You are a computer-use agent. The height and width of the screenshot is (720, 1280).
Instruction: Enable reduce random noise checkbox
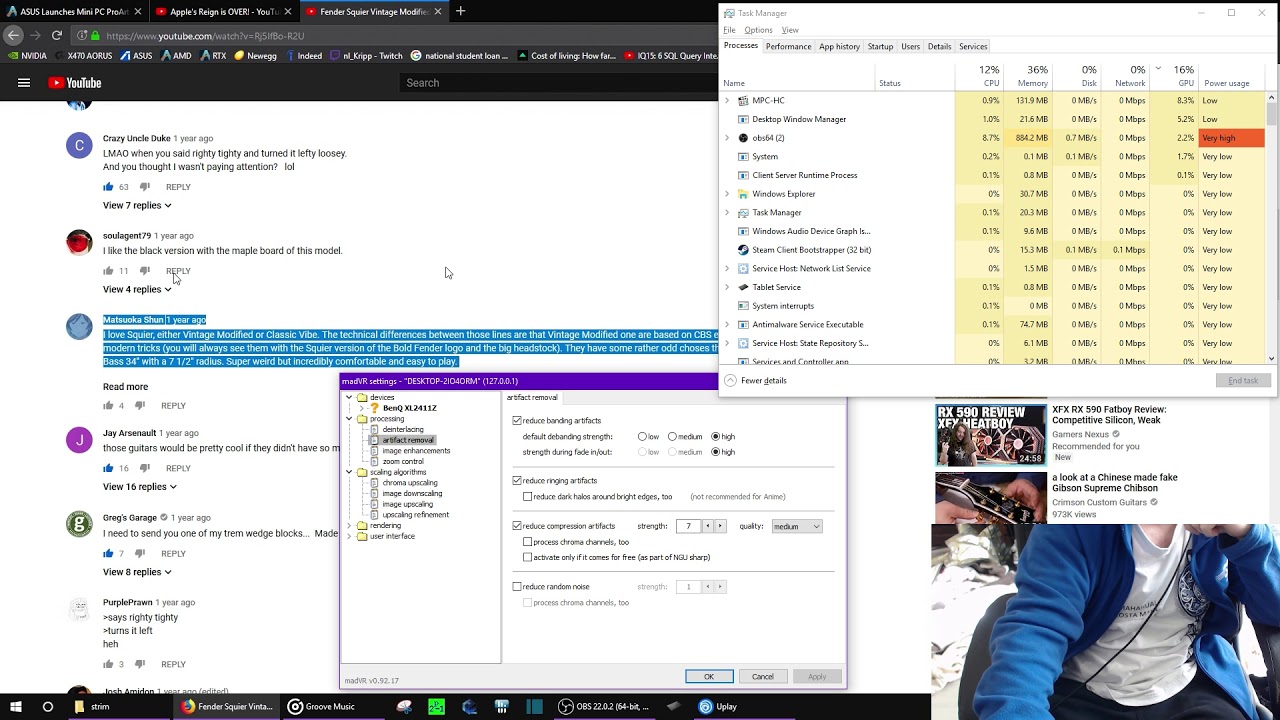point(517,587)
